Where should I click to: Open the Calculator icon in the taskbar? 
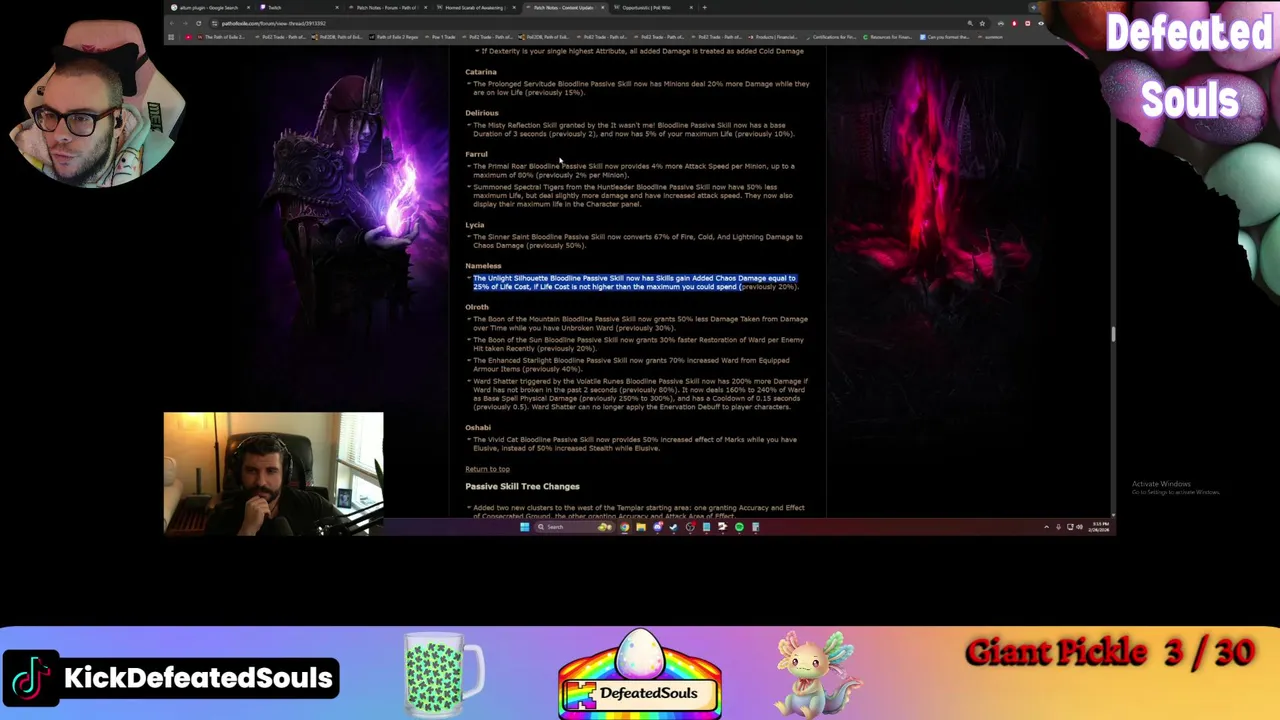(x=755, y=527)
